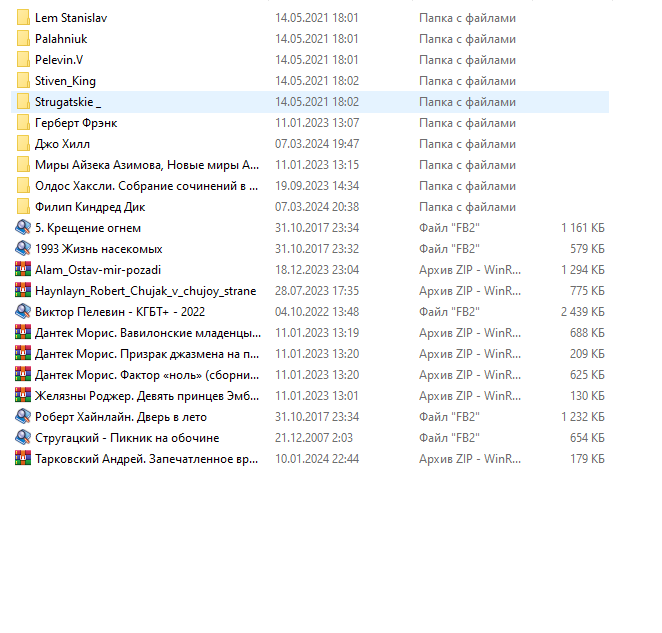Select the highlighted Strugatskie _ folder name

[x=68, y=102]
